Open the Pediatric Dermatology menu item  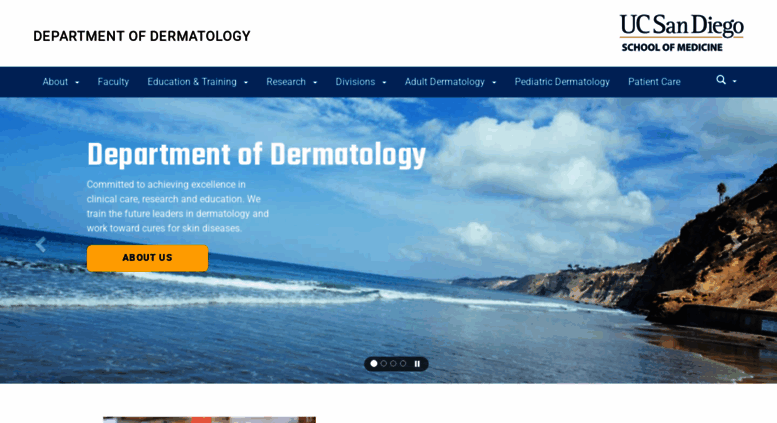562,82
